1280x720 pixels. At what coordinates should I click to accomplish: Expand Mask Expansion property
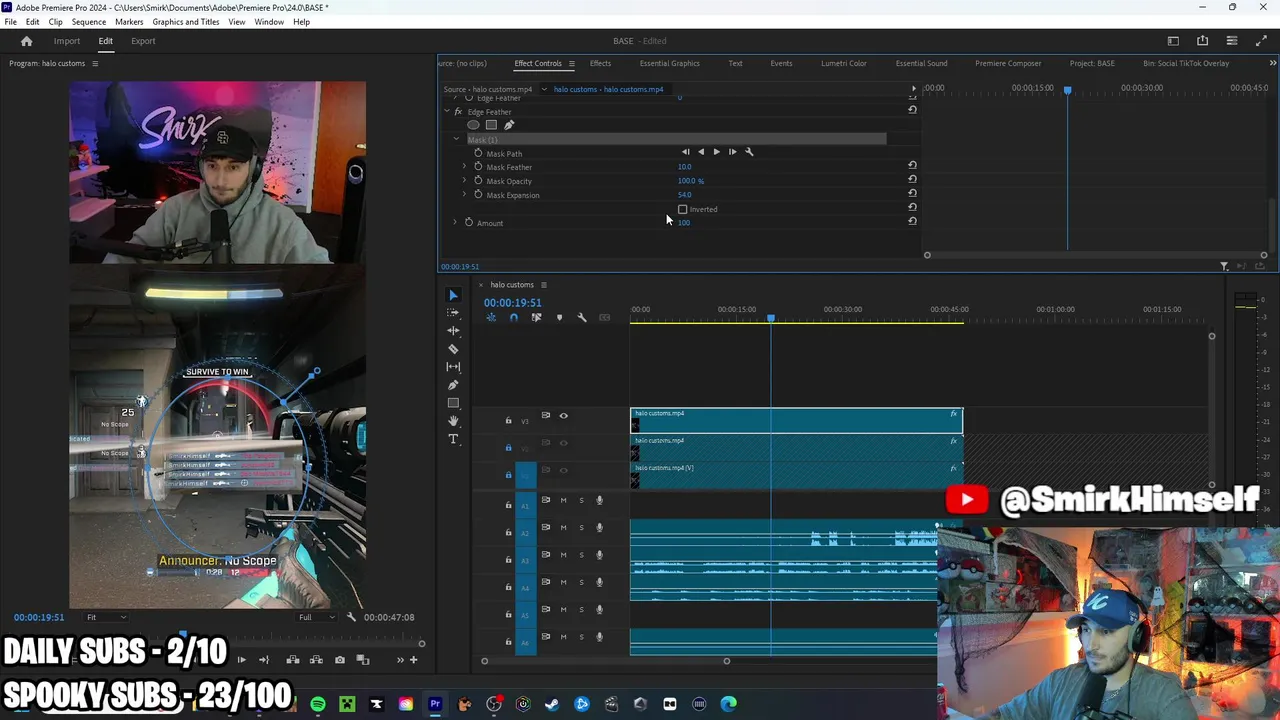click(x=464, y=194)
